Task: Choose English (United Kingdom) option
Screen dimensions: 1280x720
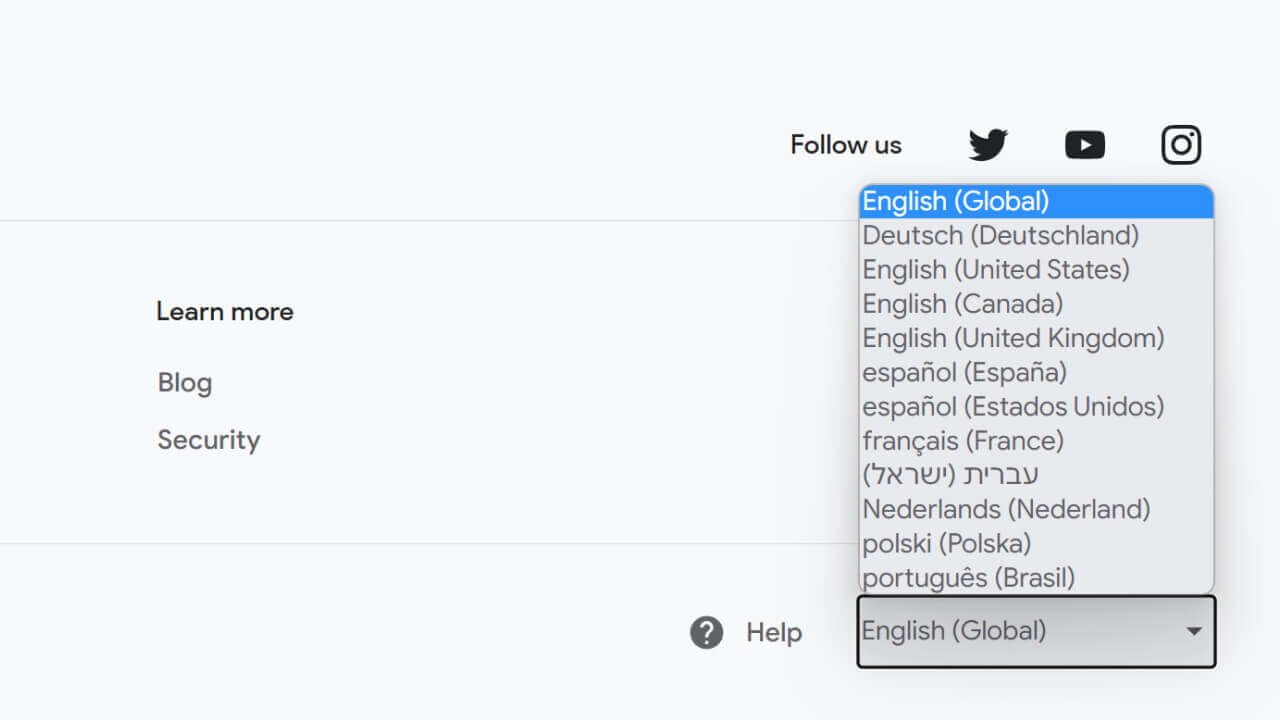Action: (1036, 338)
